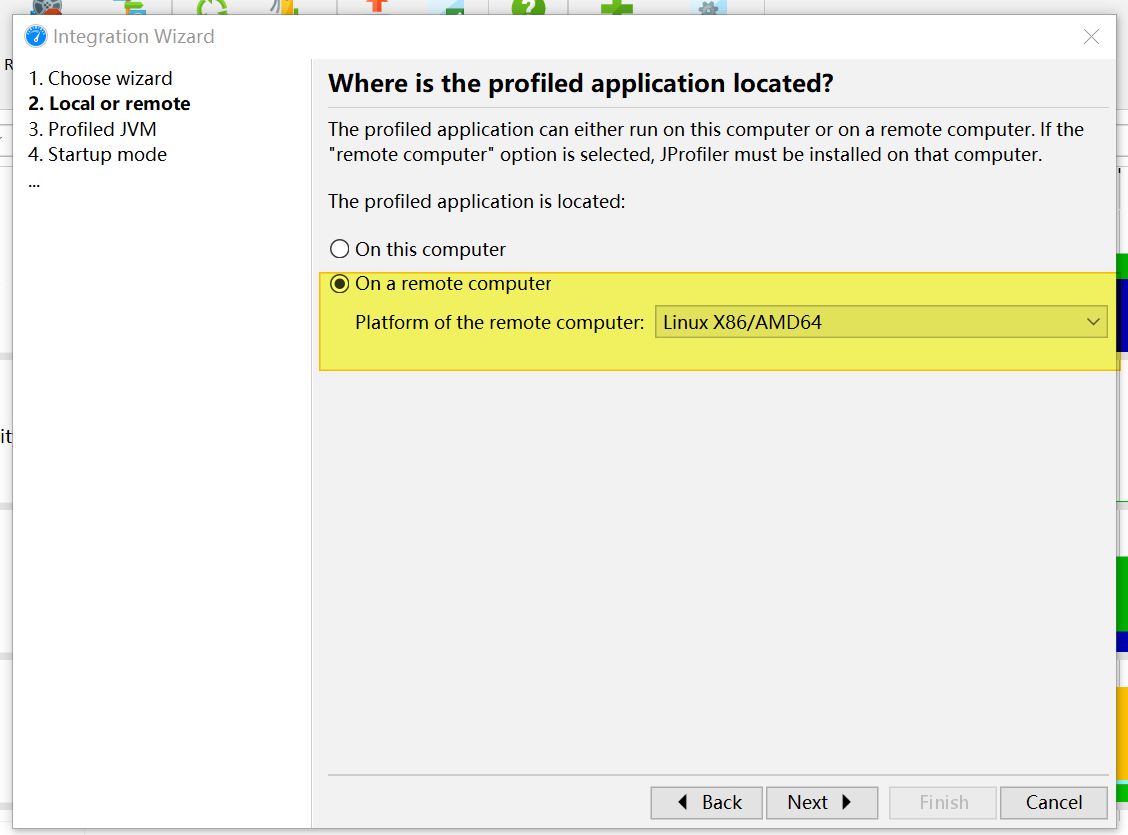Click the green circular refresh arrows icon
This screenshot has height=835, width=1128.
[x=212, y=6]
